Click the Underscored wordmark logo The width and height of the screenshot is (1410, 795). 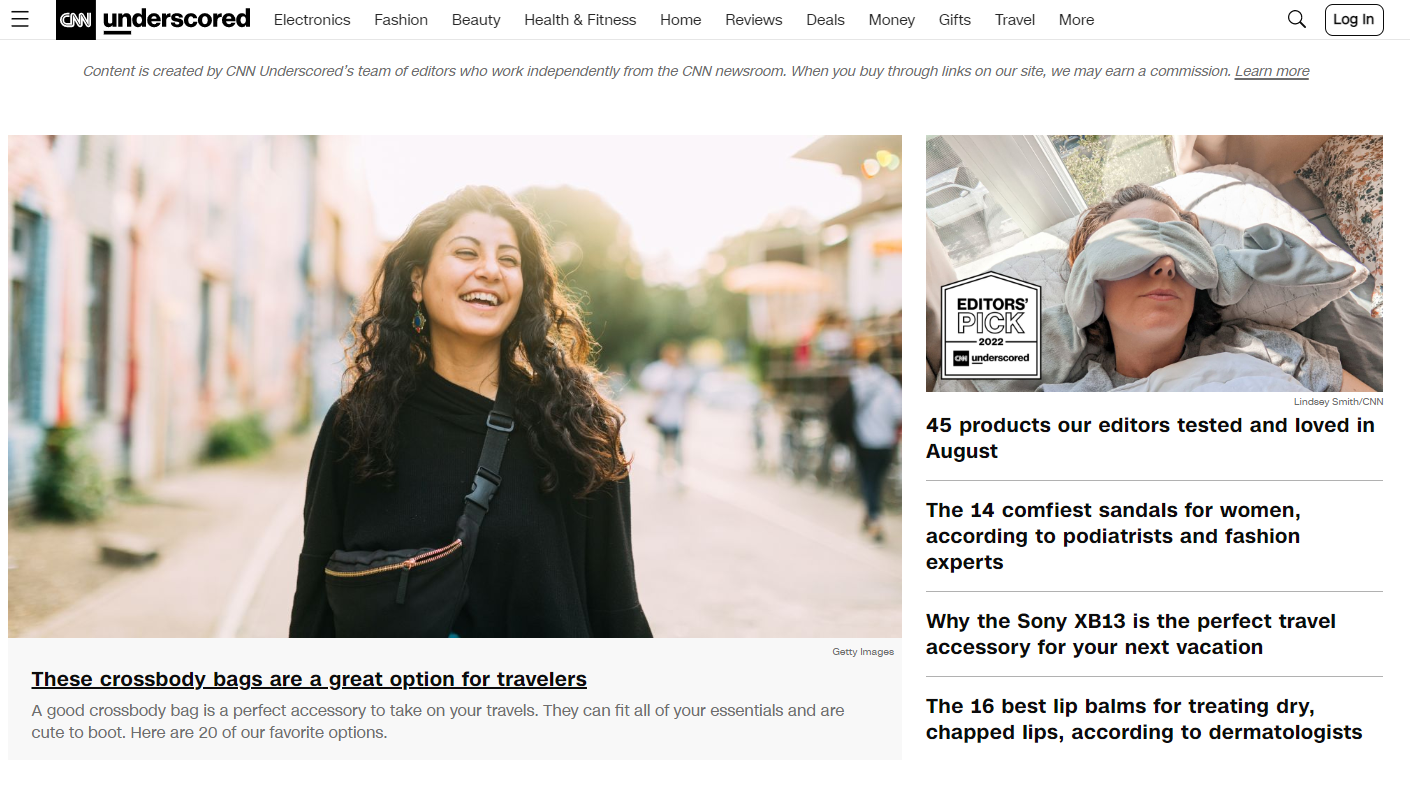176,19
